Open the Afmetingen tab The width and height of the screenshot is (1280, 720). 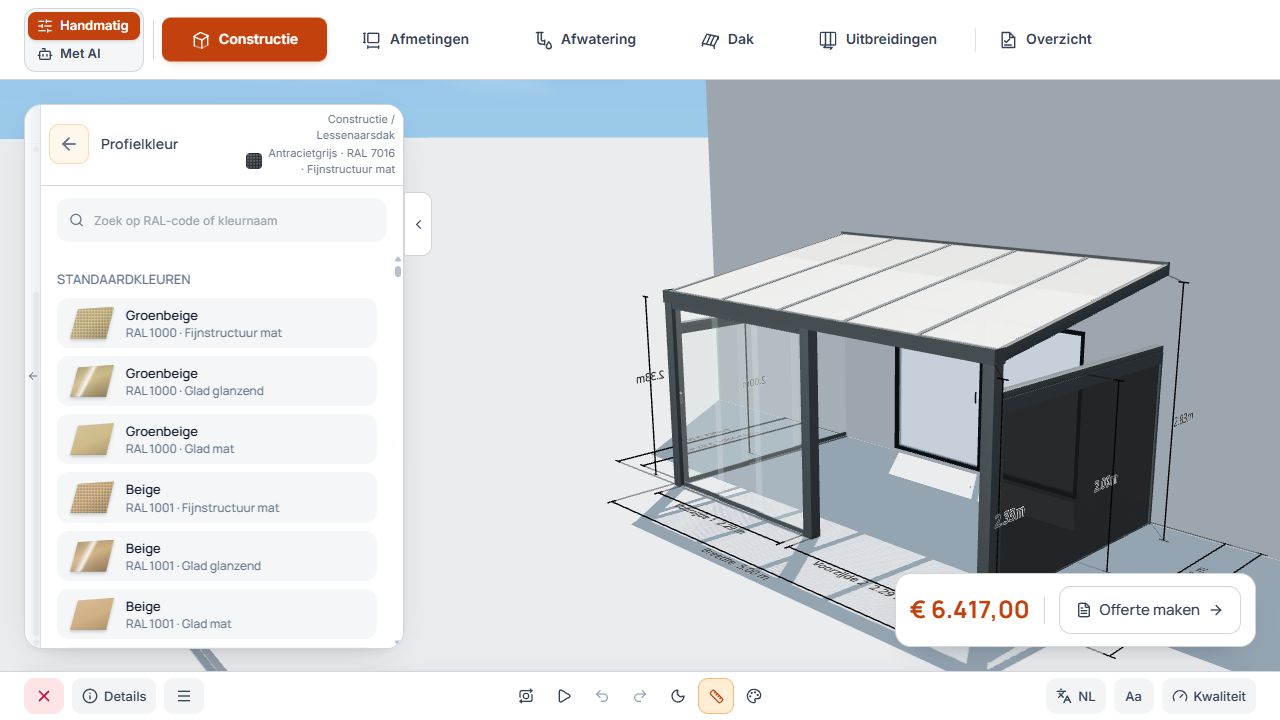click(415, 39)
